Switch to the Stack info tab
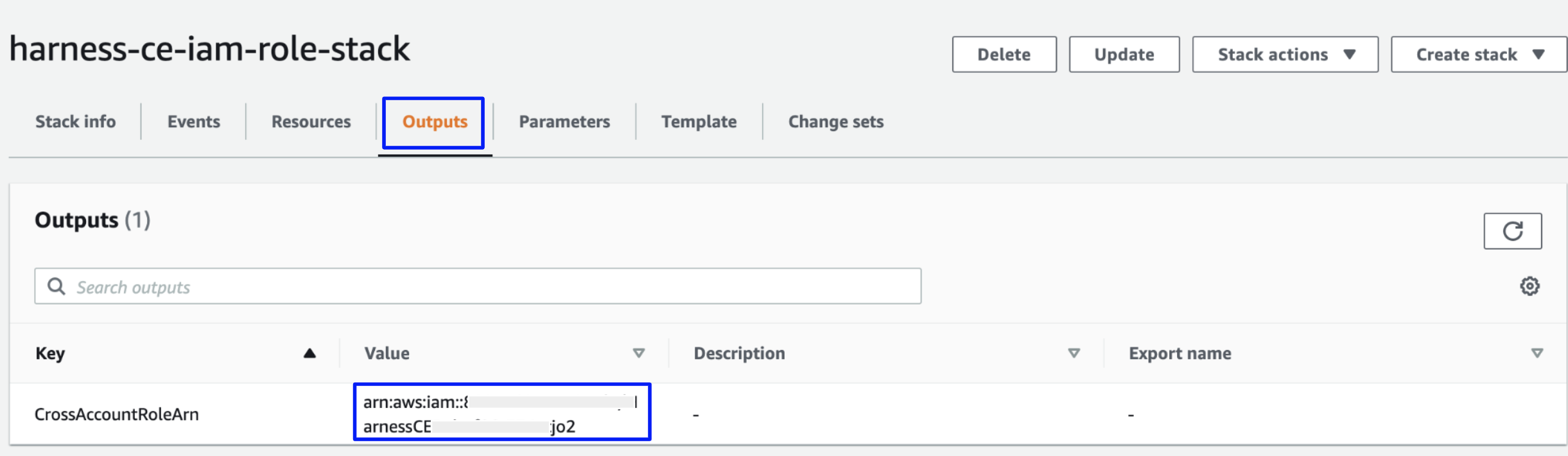Image resolution: width=1568 pixels, height=456 pixels. [76, 121]
